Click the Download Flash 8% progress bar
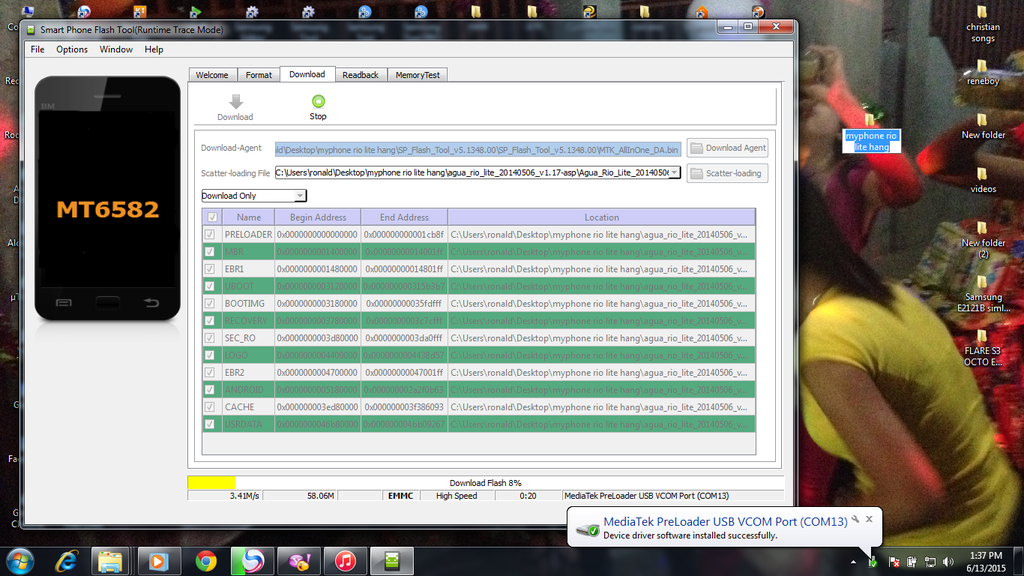 485,483
